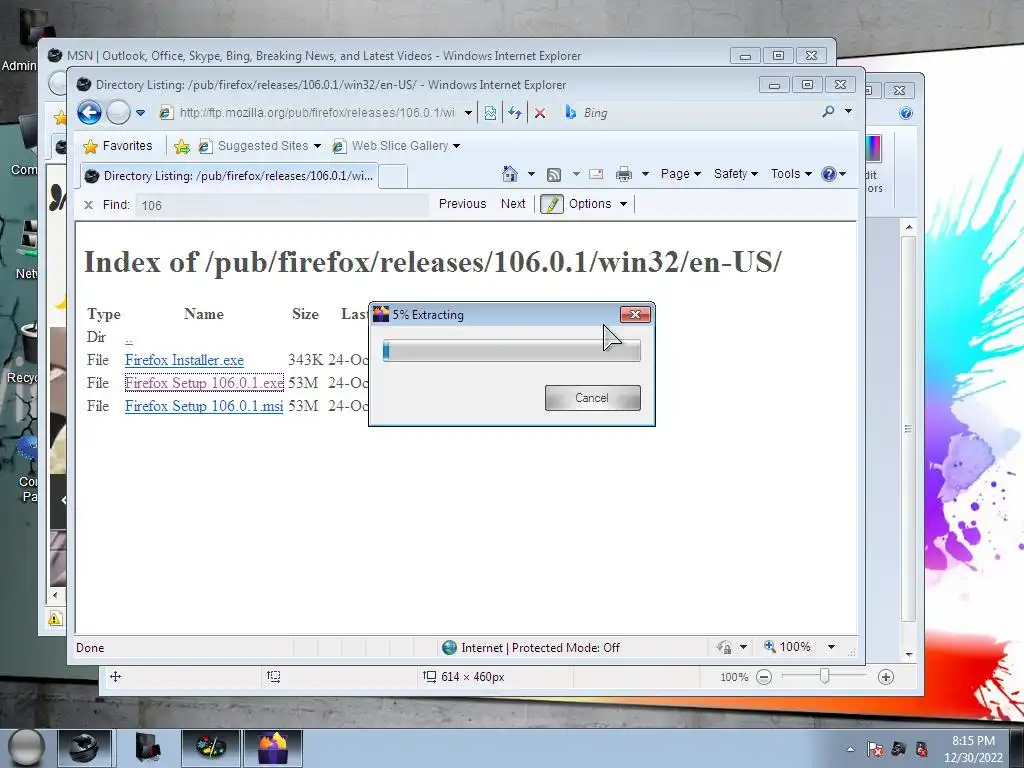1024x768 pixels.
Task: Open Web Slice Gallery dropdown
Action: tap(456, 146)
